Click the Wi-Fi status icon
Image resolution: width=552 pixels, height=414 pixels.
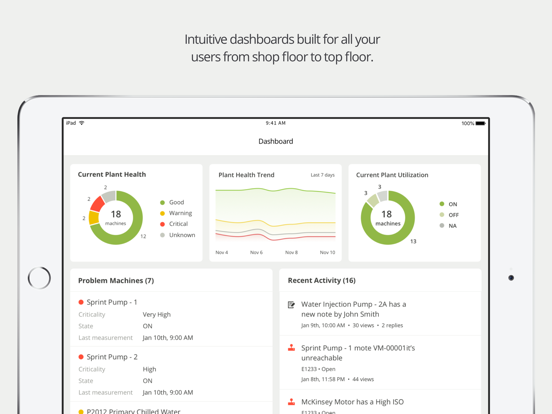(82, 123)
